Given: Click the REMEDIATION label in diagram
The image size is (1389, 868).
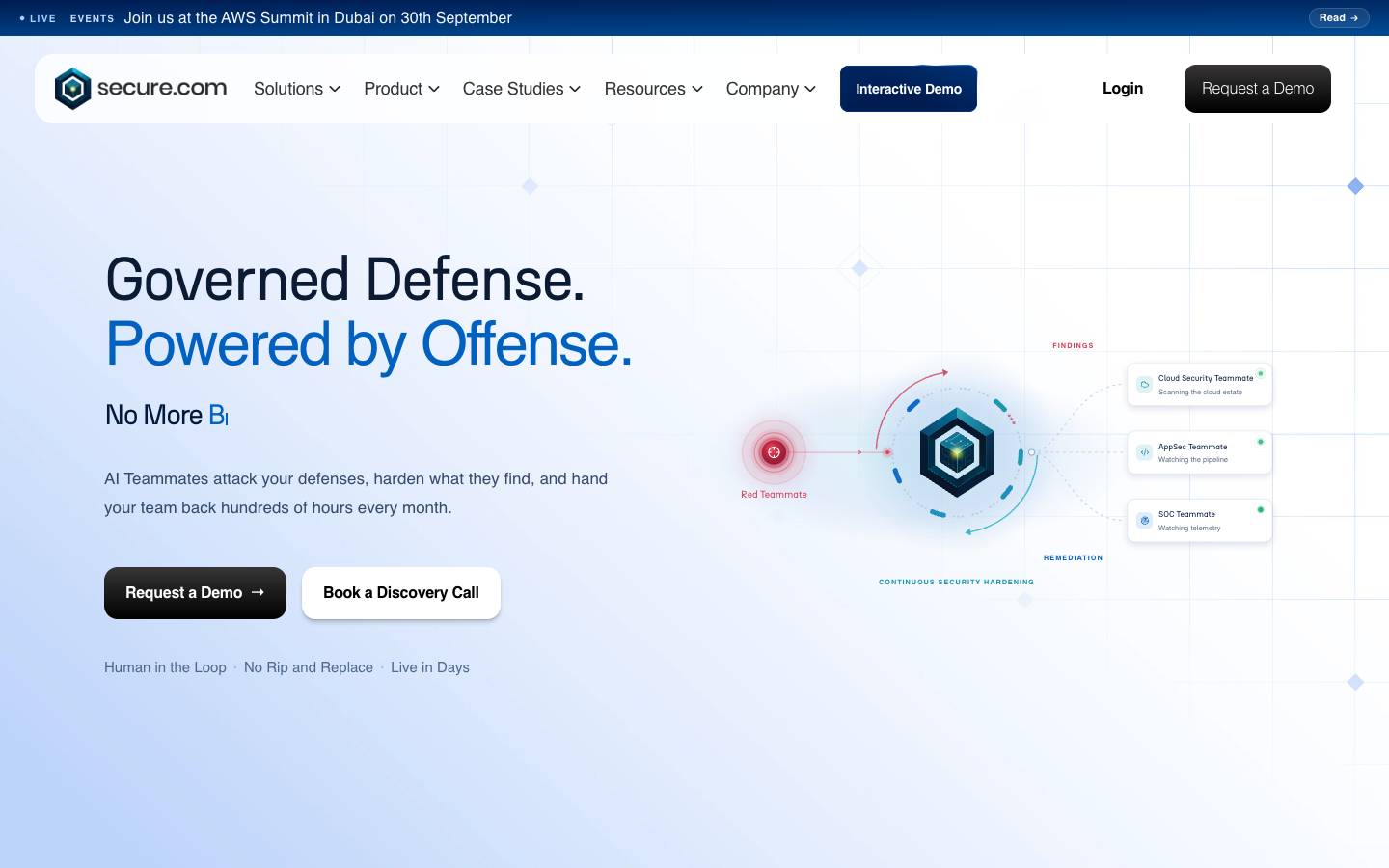Looking at the screenshot, I should tap(1073, 557).
